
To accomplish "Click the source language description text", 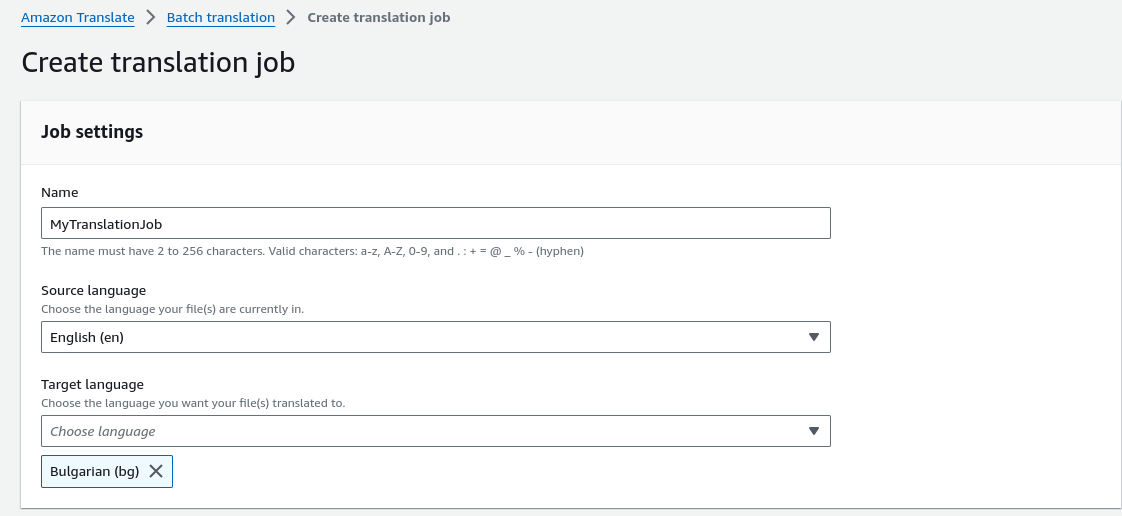I will click(x=172, y=309).
